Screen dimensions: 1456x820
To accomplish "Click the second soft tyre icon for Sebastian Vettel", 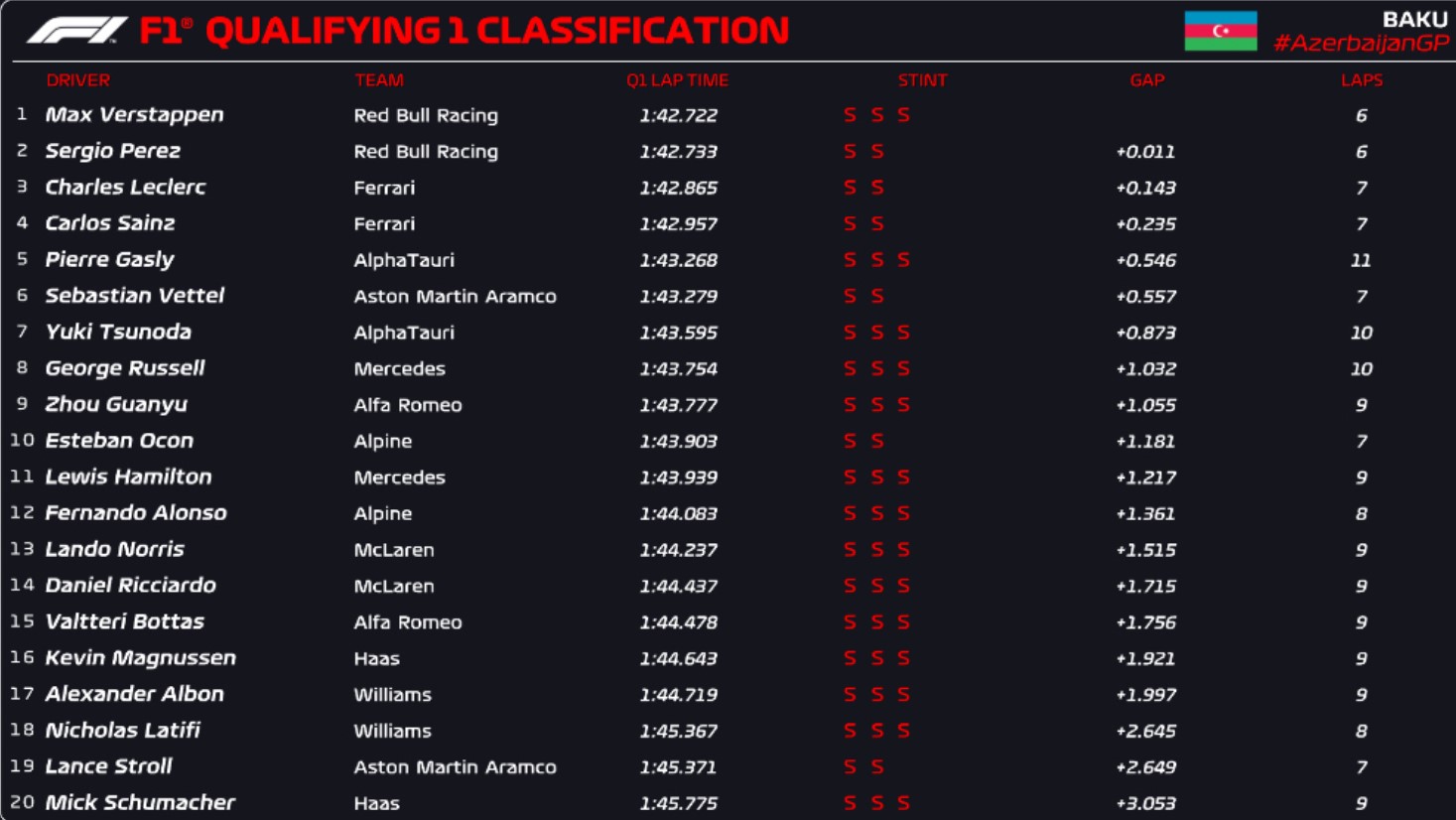I will [x=877, y=296].
